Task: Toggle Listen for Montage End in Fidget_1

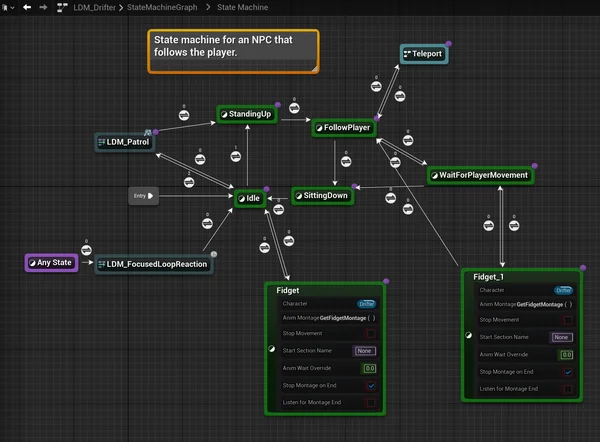Action: [x=568, y=389]
